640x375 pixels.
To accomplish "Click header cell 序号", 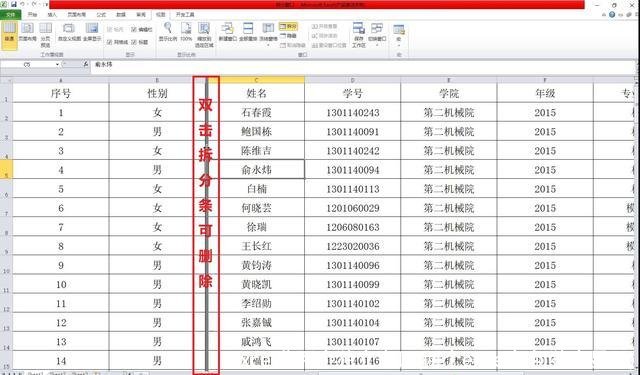I will (x=61, y=93).
